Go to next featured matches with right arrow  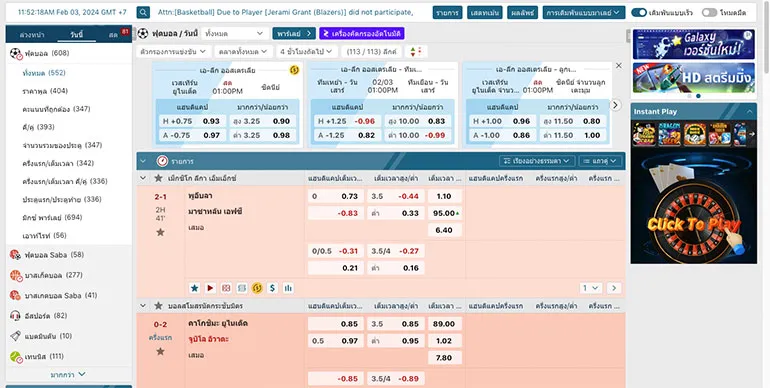pos(615,105)
